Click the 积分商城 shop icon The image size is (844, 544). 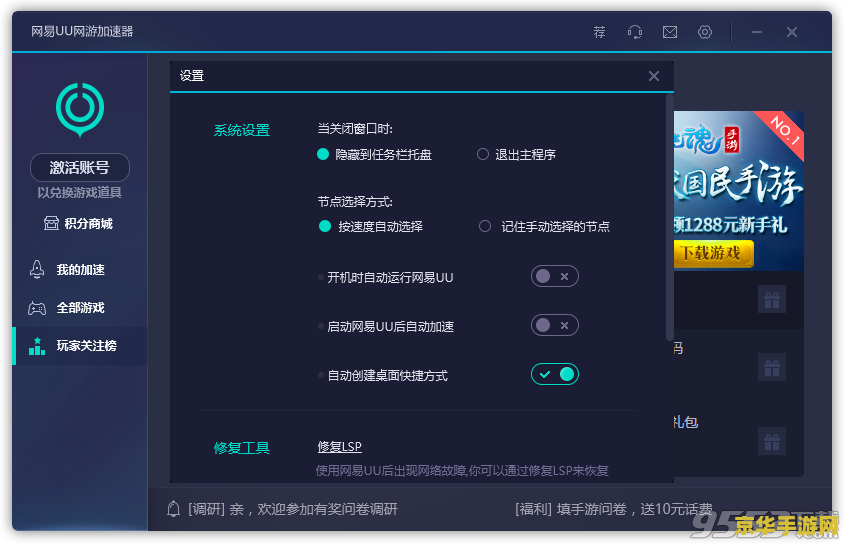point(51,223)
